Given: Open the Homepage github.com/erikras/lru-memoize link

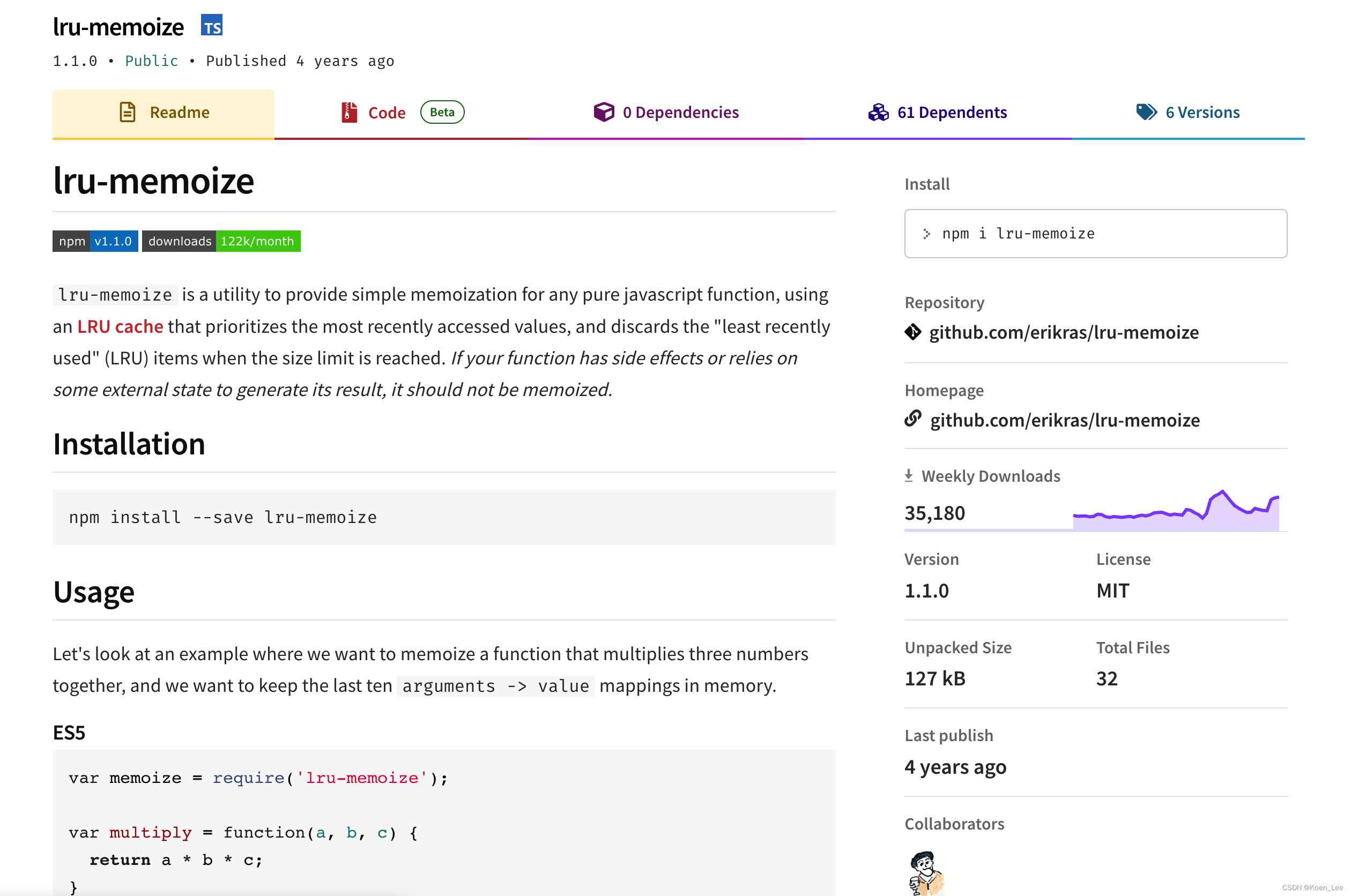Looking at the screenshot, I should pos(1064,421).
